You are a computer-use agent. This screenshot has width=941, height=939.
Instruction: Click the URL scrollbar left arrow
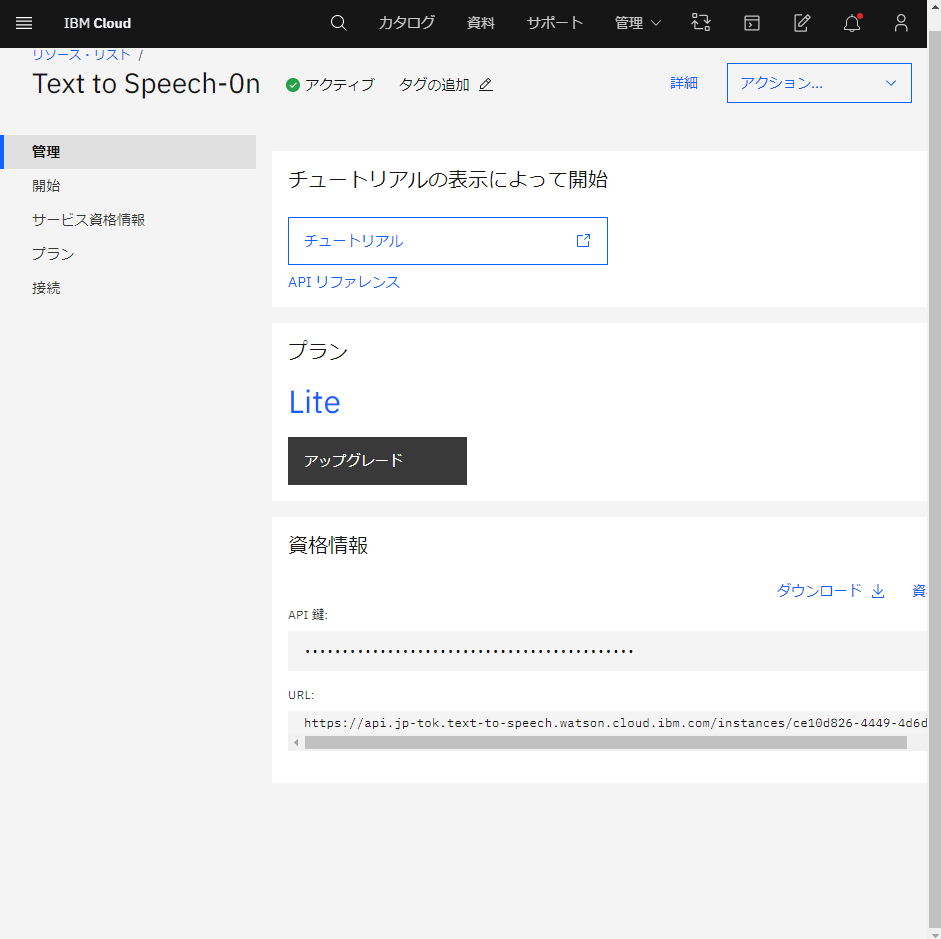(296, 743)
